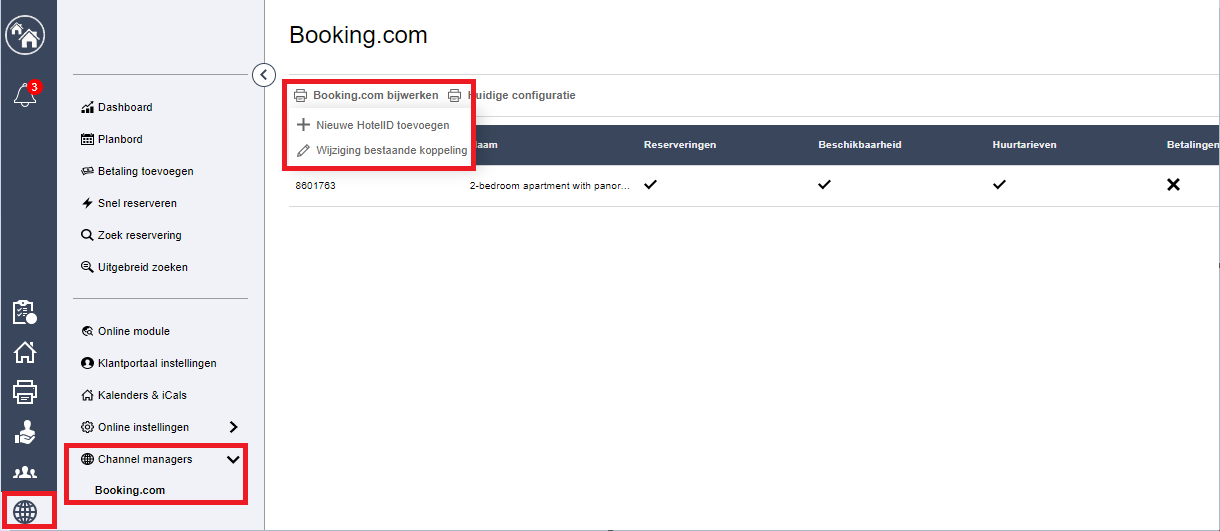The image size is (1220, 531).
Task: Click the Beschikbaarheid column header
Action: point(860,145)
